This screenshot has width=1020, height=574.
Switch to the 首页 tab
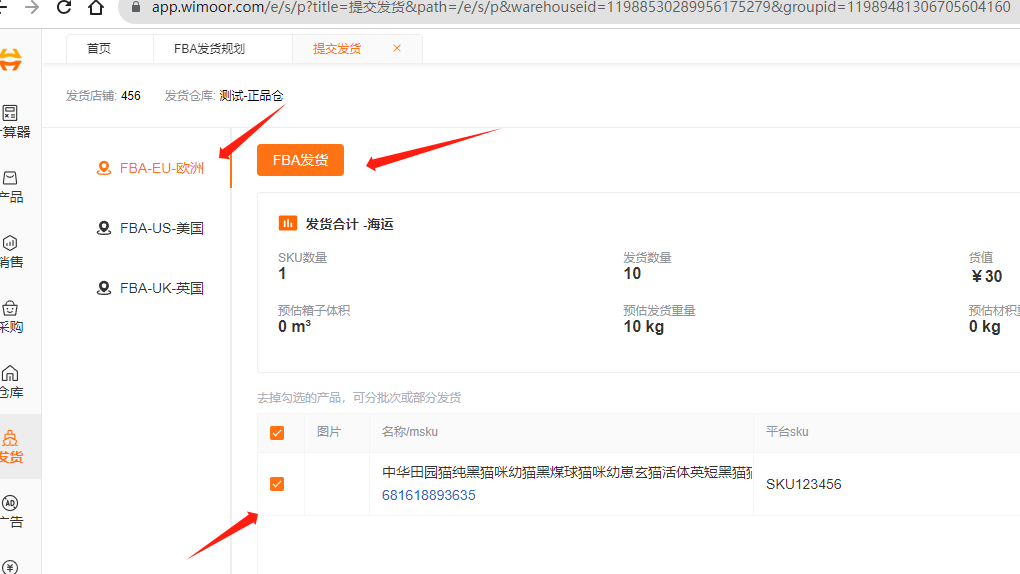pyautogui.click(x=99, y=49)
